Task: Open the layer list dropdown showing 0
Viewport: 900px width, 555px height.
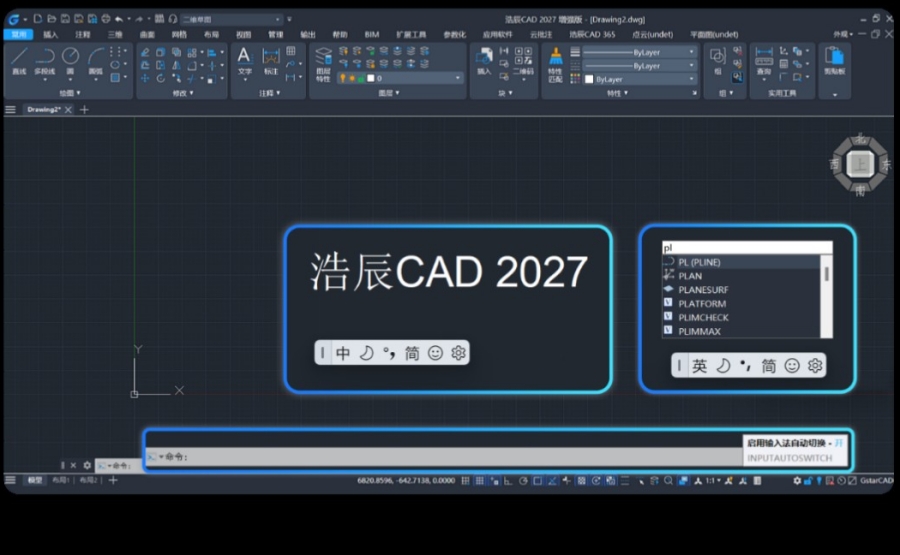Action: 400,78
